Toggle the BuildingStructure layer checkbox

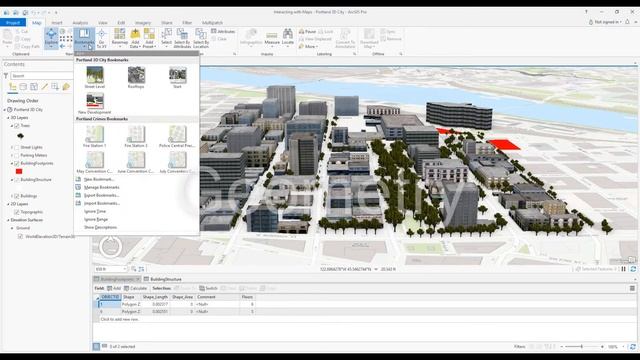(17, 180)
